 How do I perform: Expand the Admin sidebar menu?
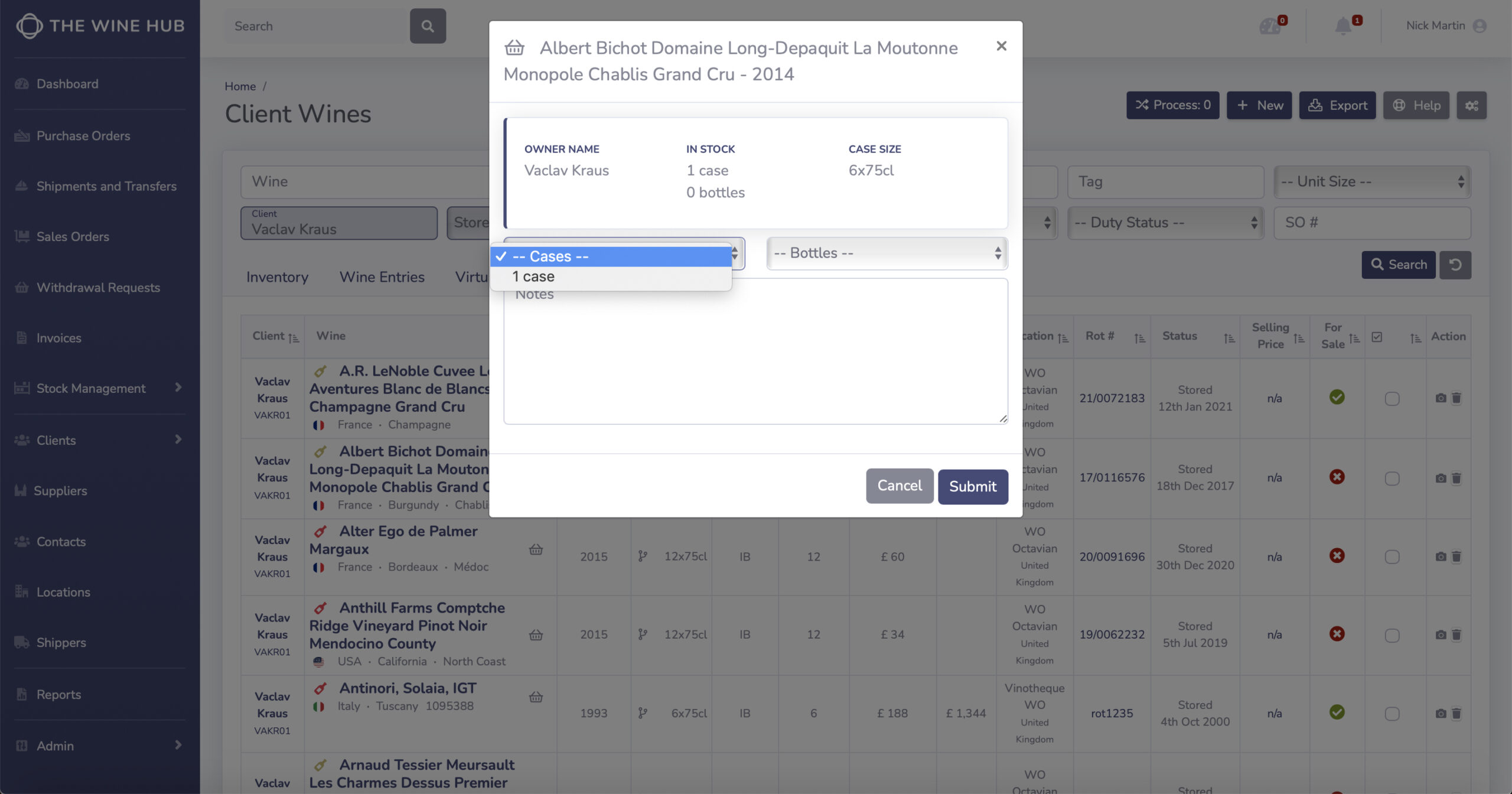point(99,746)
